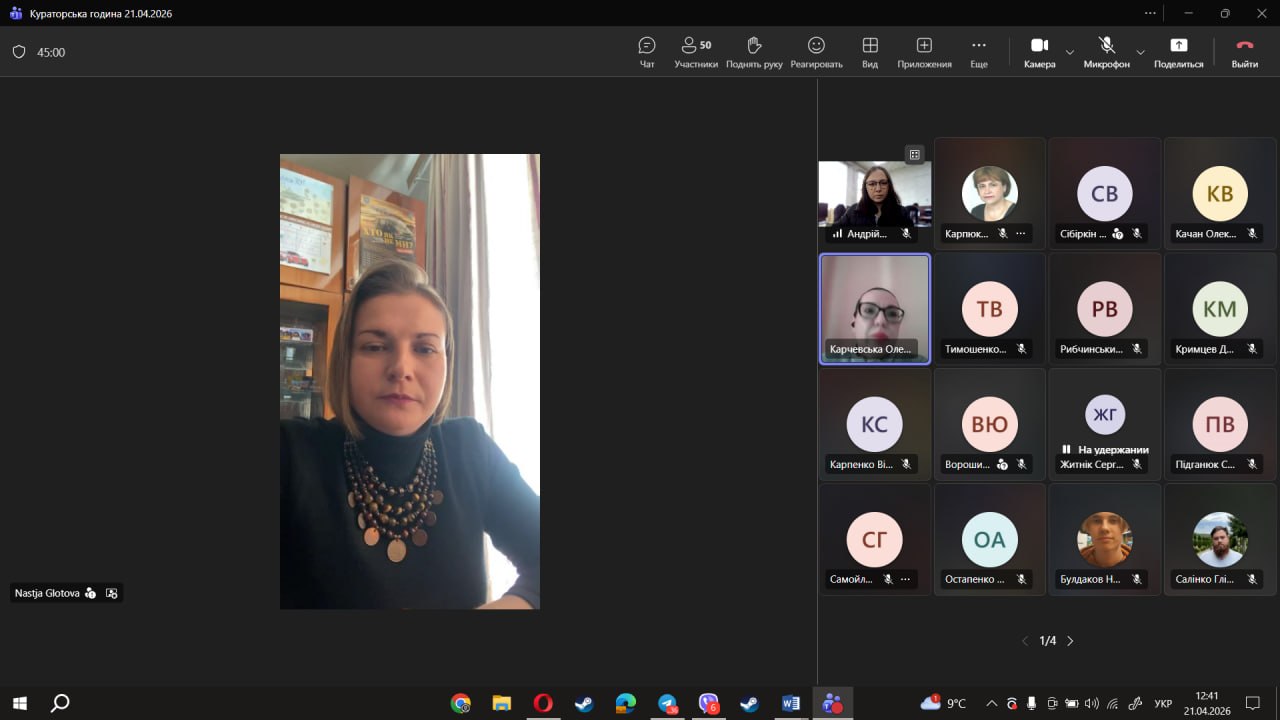This screenshot has height=720, width=1280.
Task: Show the Участники list
Action: (696, 52)
